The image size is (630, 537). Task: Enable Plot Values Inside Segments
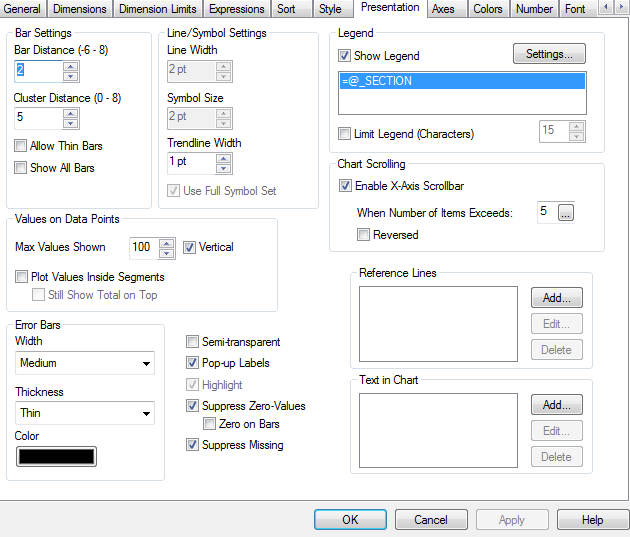pyautogui.click(x=21, y=277)
